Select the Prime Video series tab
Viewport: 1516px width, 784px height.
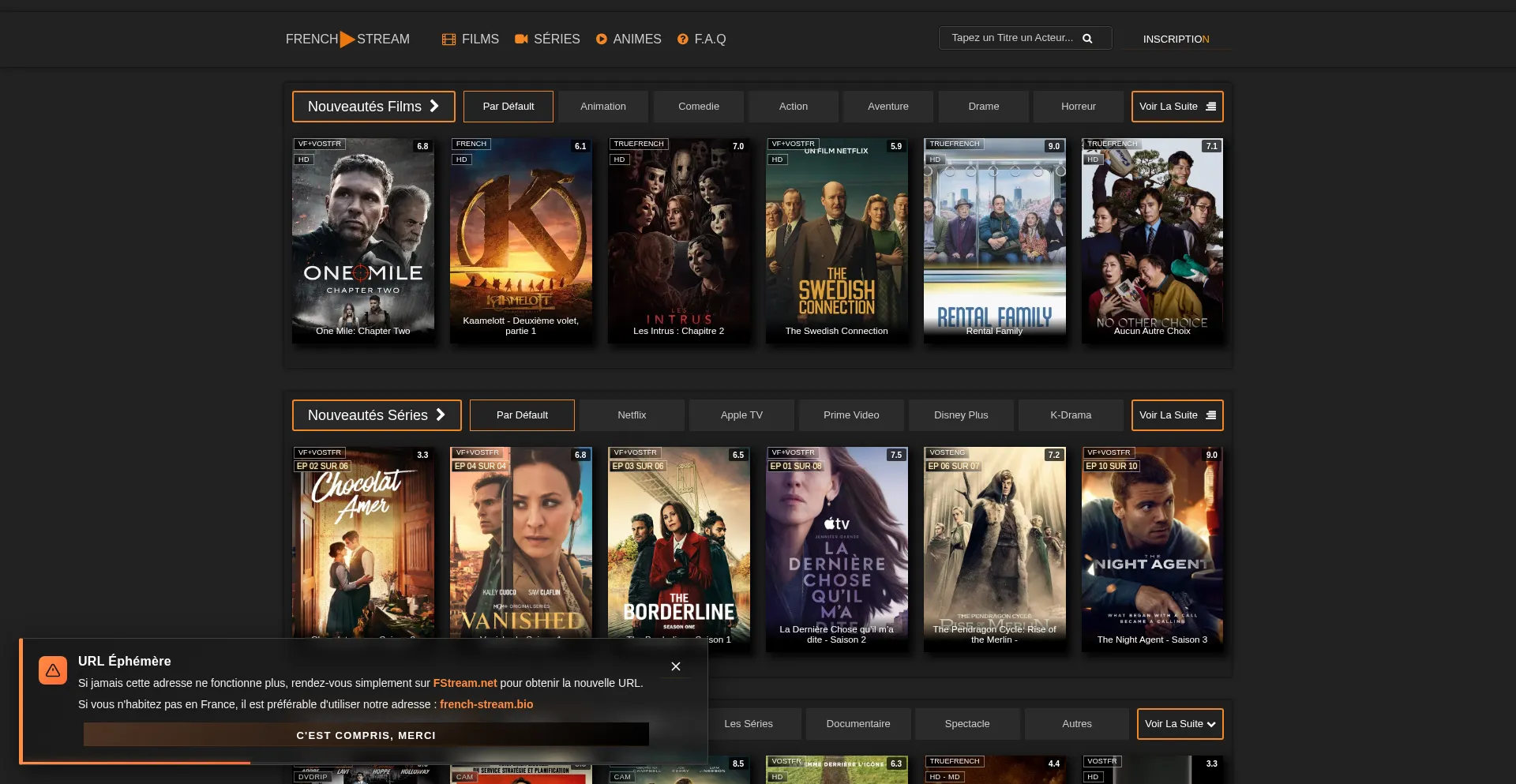[x=851, y=415]
